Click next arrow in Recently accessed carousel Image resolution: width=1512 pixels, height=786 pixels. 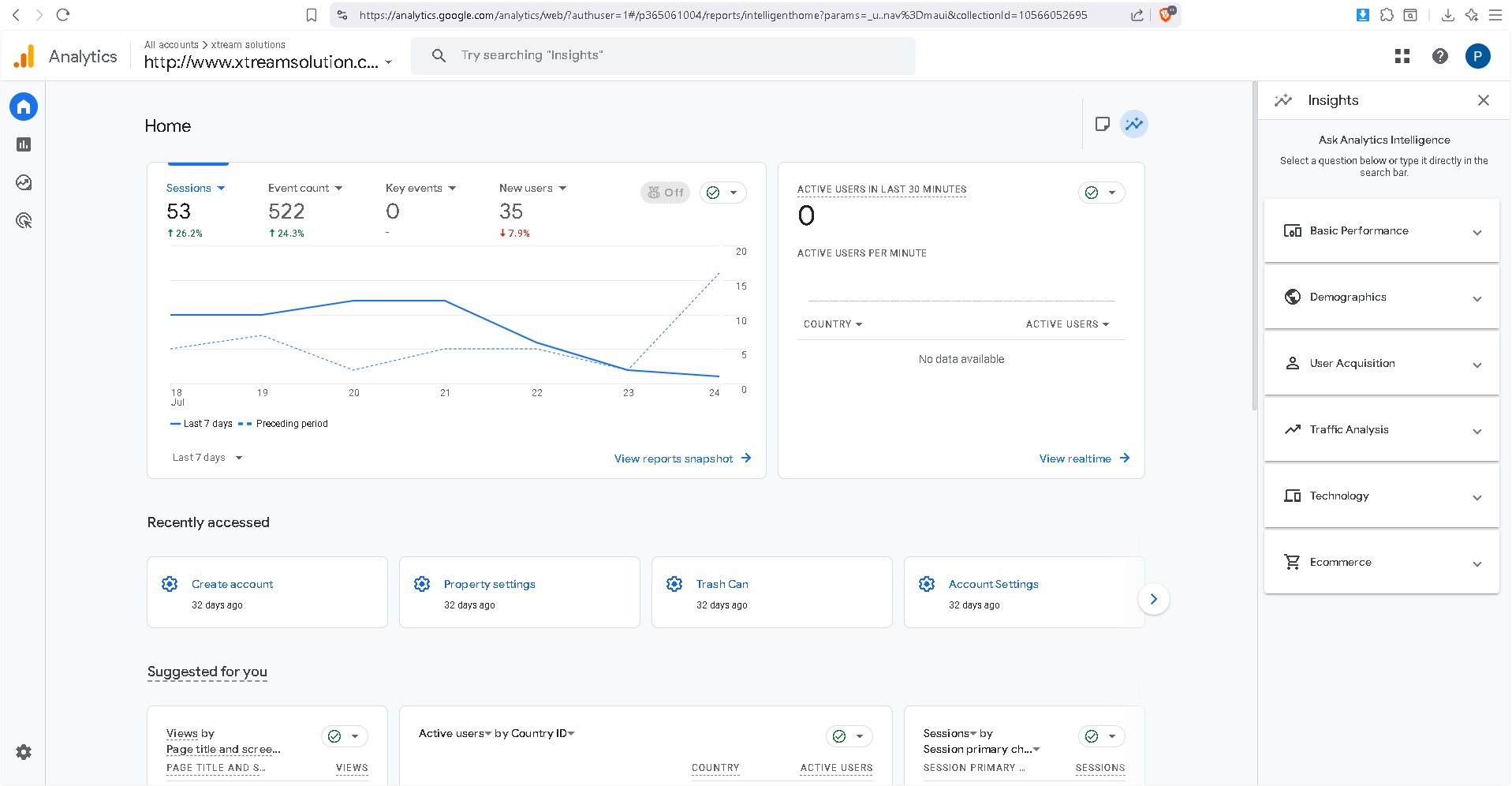coord(1153,599)
